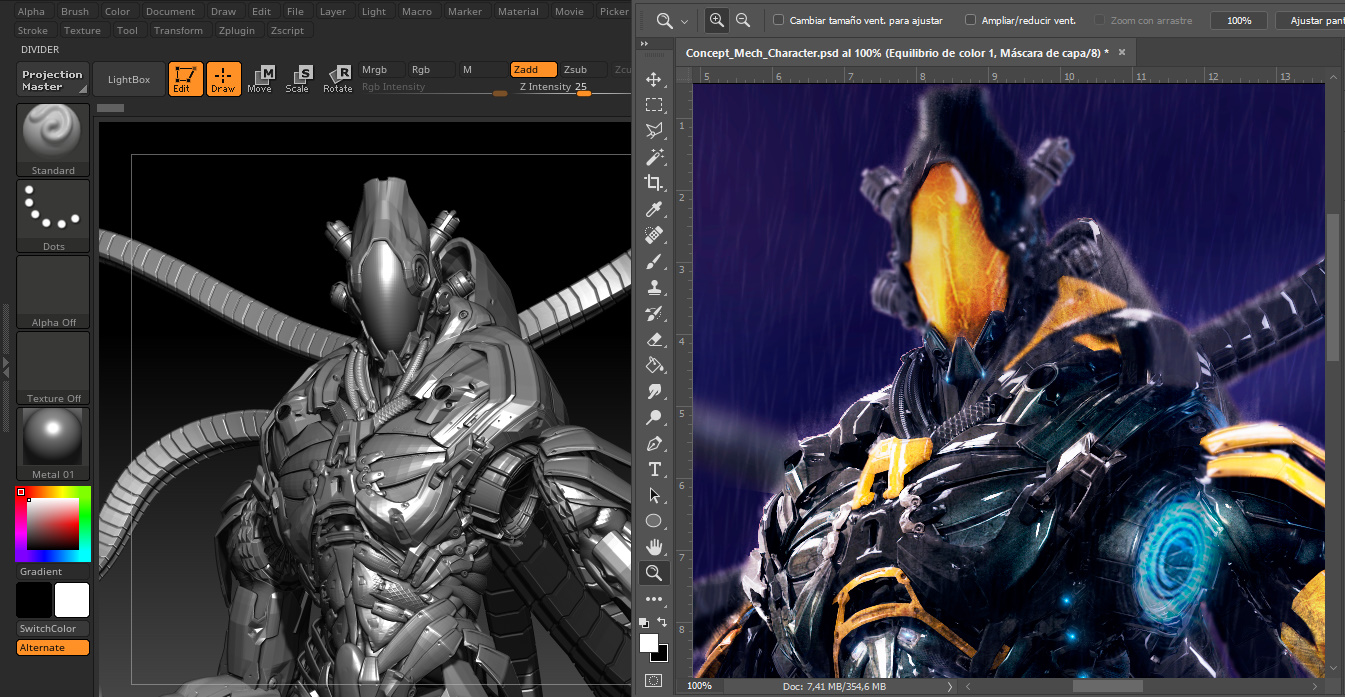Open the ZBrush Brush menu

point(75,12)
